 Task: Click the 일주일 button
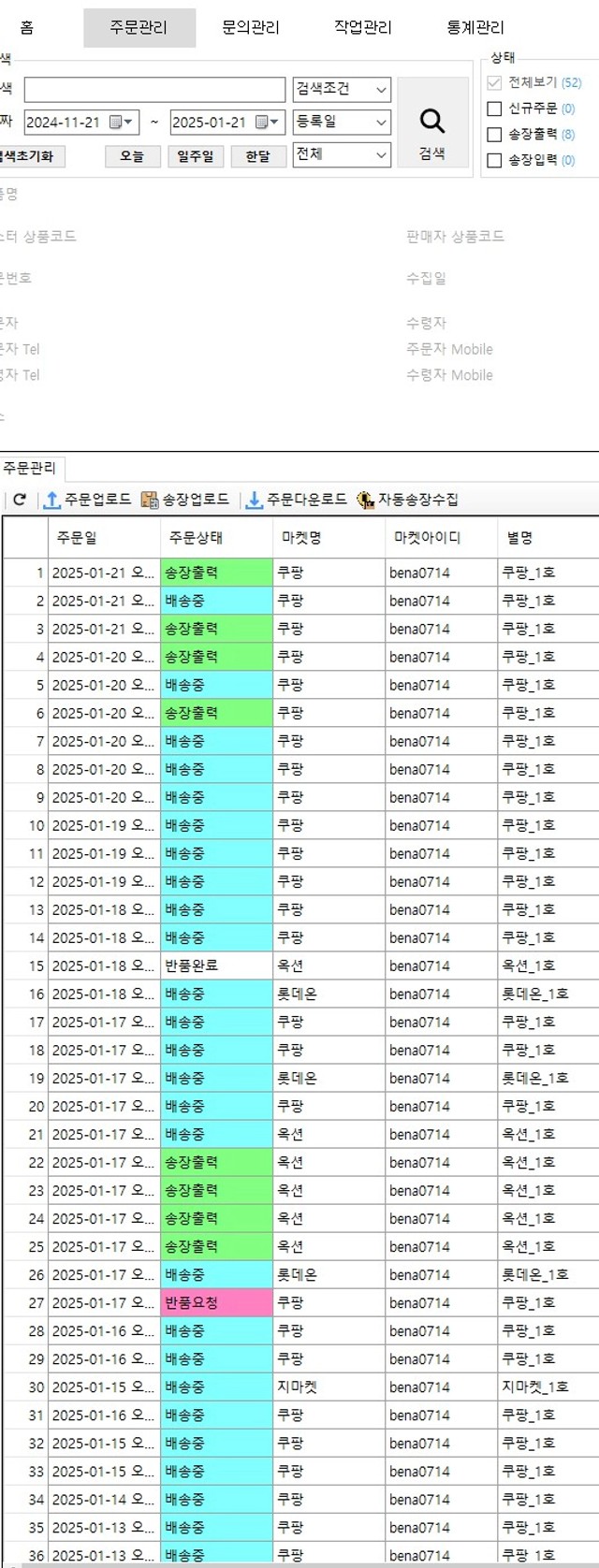196,156
